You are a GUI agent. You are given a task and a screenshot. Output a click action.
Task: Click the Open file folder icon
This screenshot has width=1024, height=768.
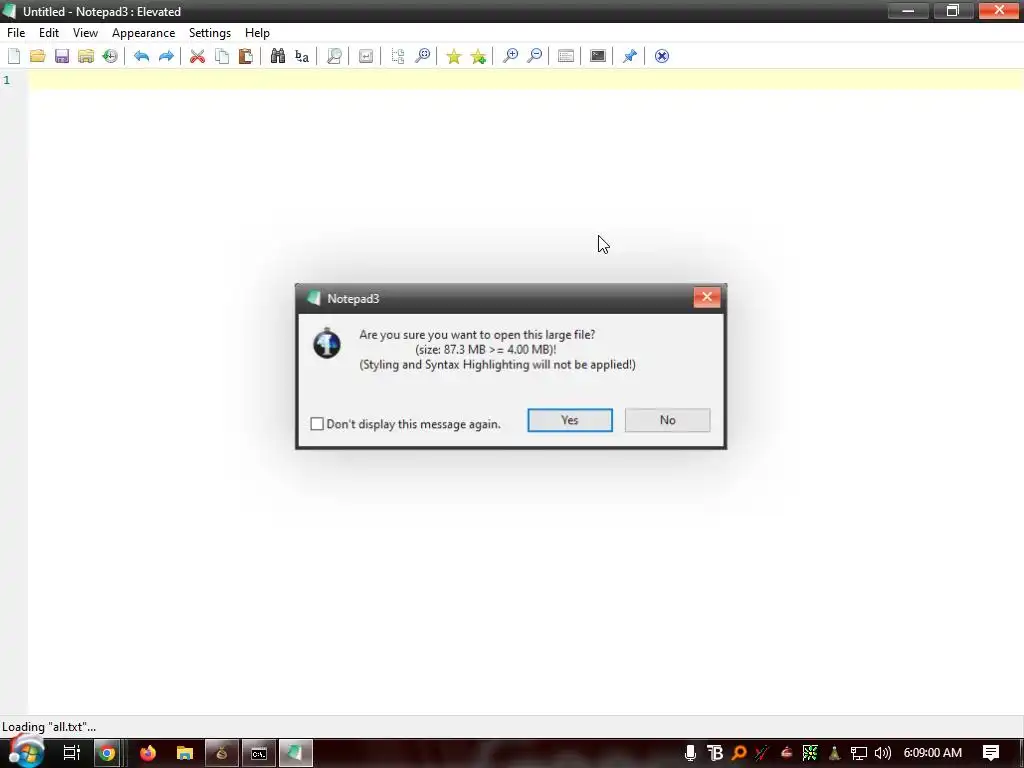click(x=38, y=56)
